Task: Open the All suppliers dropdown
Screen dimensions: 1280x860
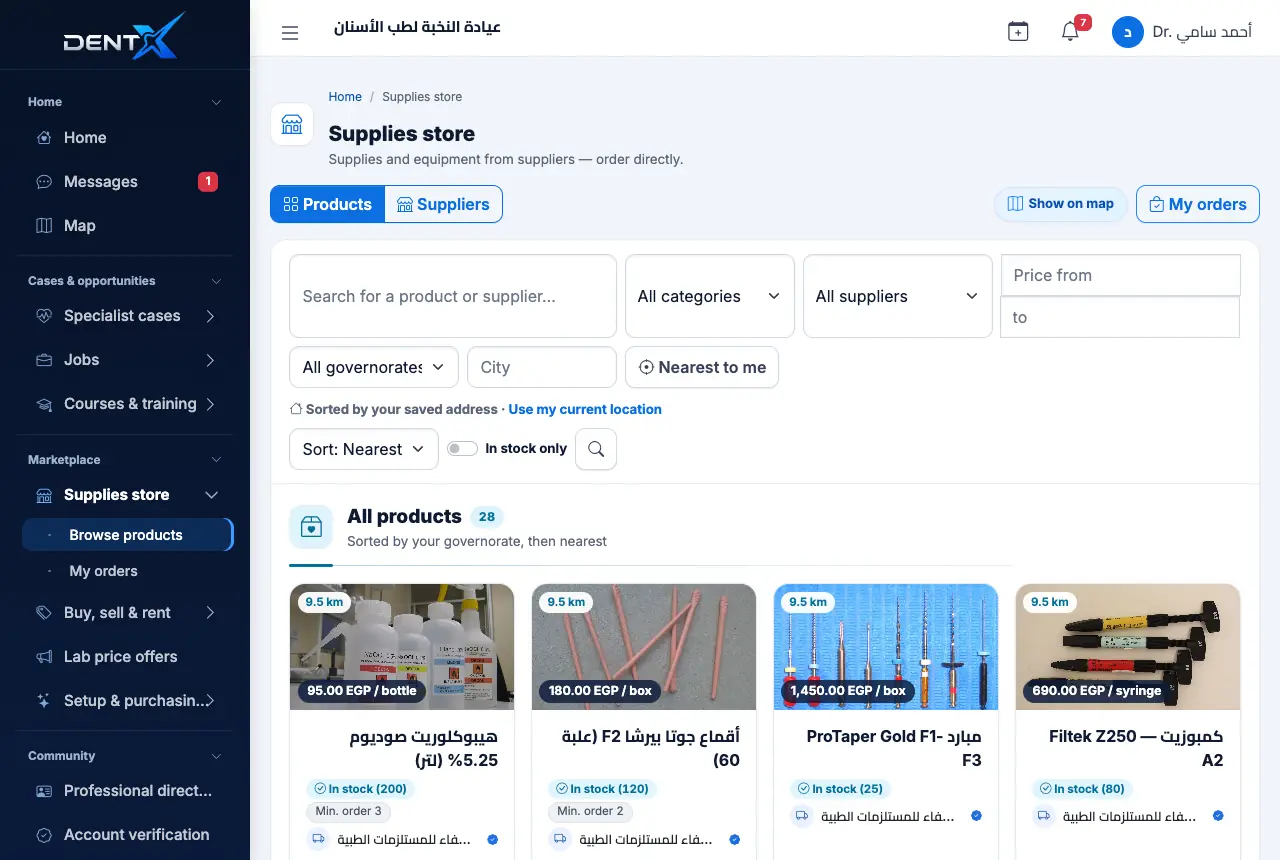Action: 898,296
